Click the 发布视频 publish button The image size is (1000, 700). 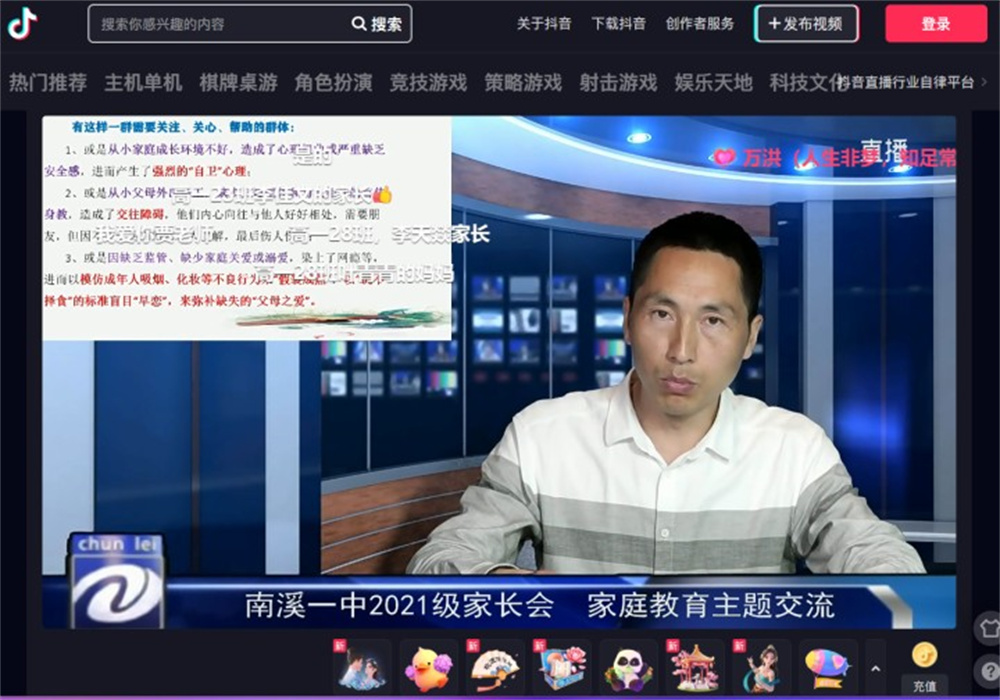(806, 24)
